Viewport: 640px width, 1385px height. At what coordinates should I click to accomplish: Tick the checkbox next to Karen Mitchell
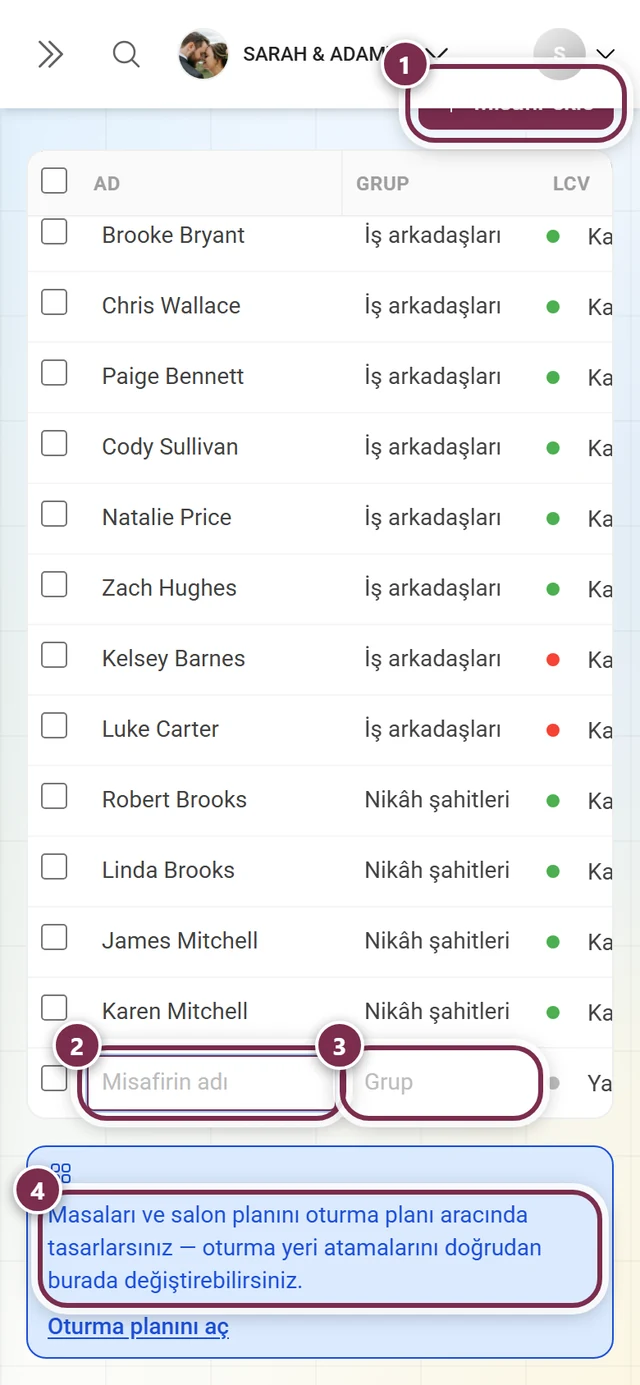click(54, 1007)
